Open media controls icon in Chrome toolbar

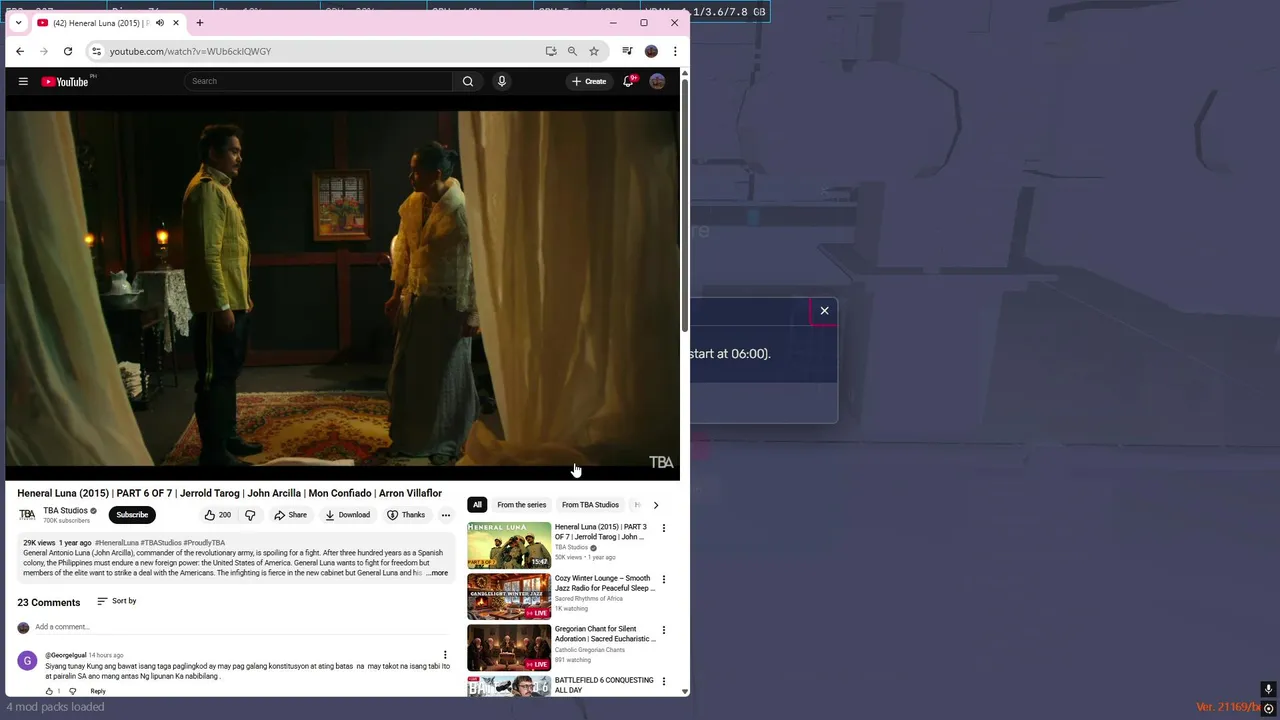pos(627,51)
